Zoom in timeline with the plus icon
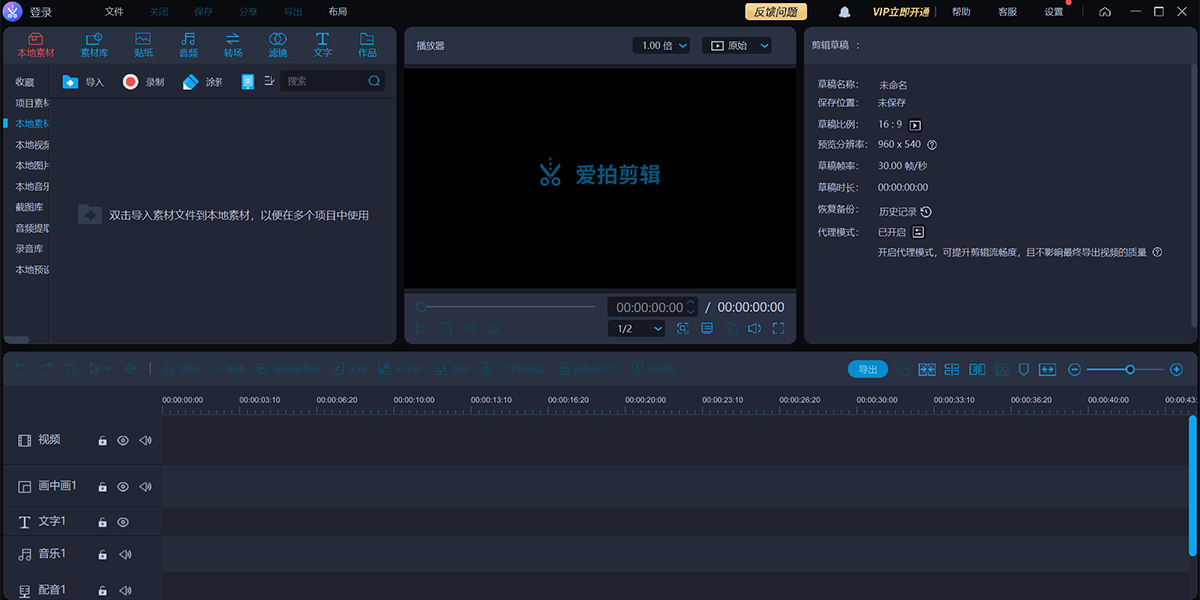 (x=1176, y=369)
